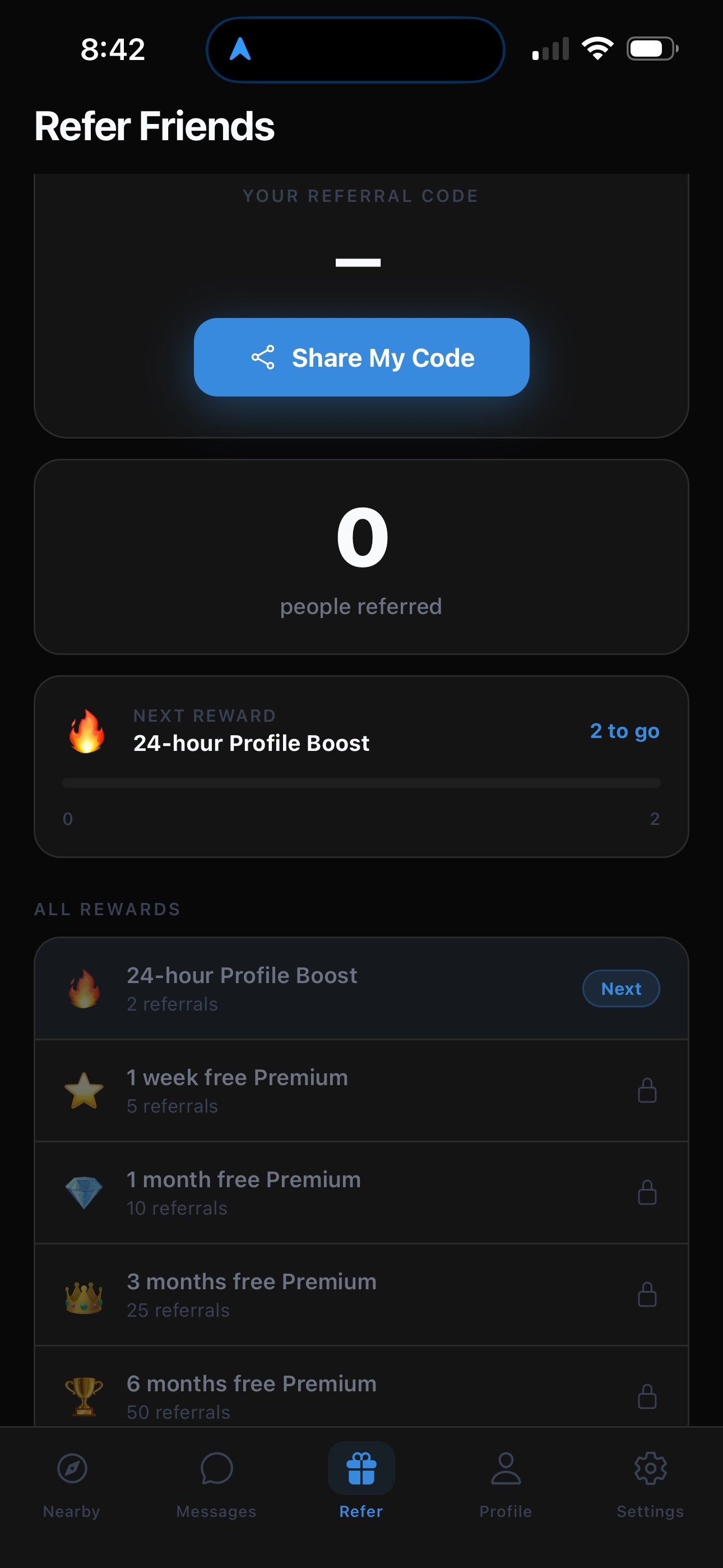Tap lock icon for 1 week free Premium
723x1568 pixels.
647,1090
